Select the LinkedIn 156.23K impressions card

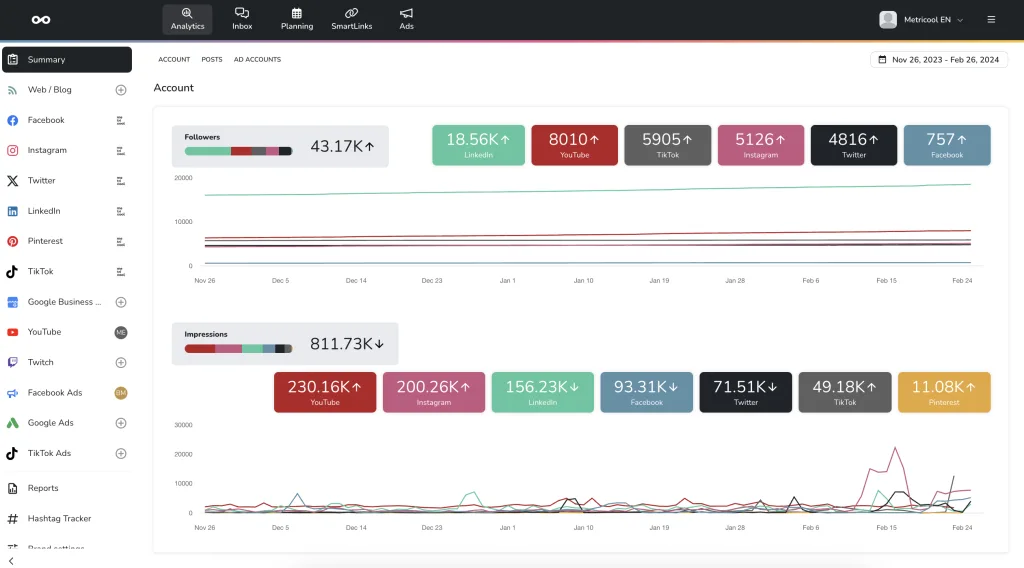point(542,392)
